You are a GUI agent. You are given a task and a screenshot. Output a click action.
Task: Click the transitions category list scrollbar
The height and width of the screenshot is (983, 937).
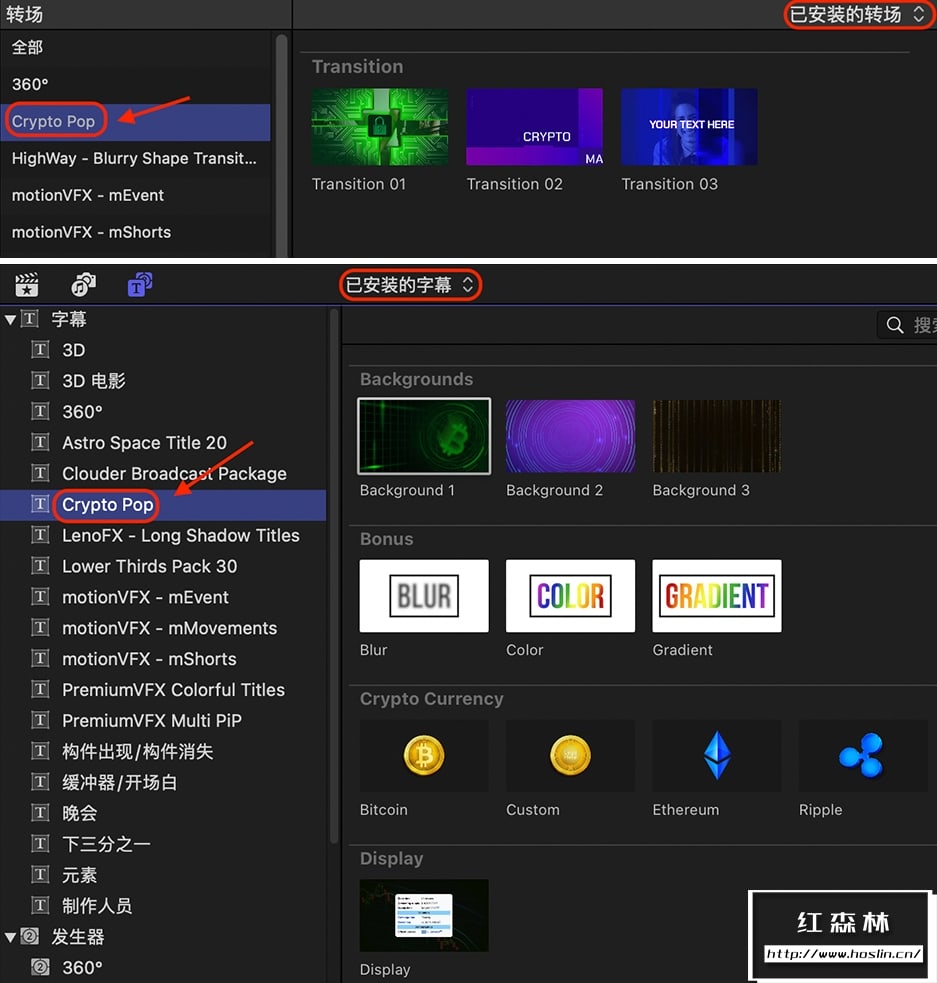tap(281, 143)
